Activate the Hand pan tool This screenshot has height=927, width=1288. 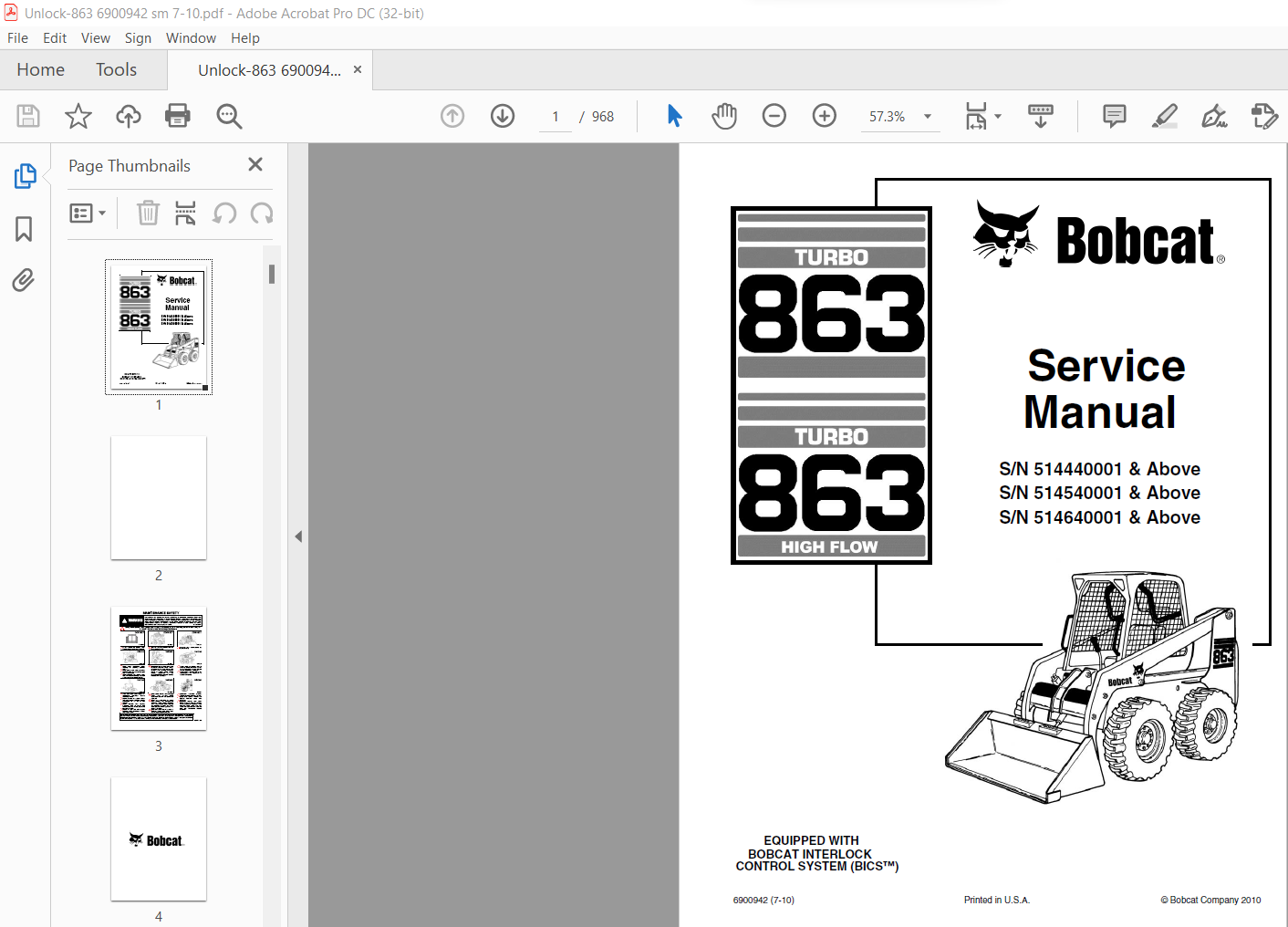(724, 116)
